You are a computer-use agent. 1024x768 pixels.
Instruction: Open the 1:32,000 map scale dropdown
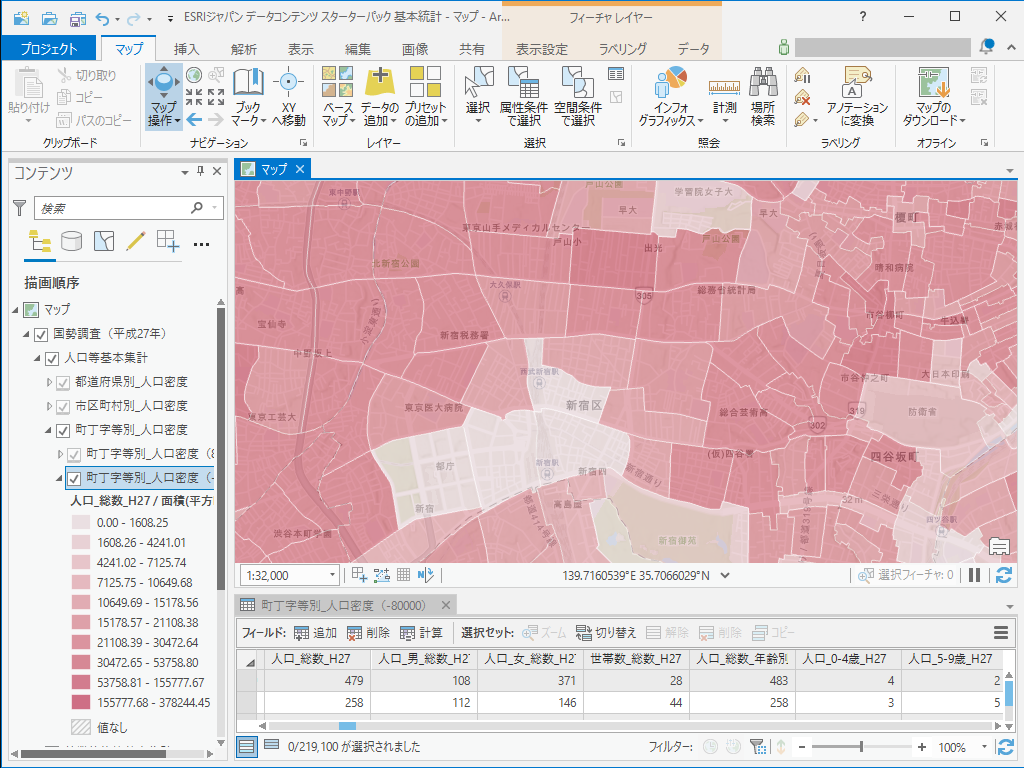click(332, 575)
